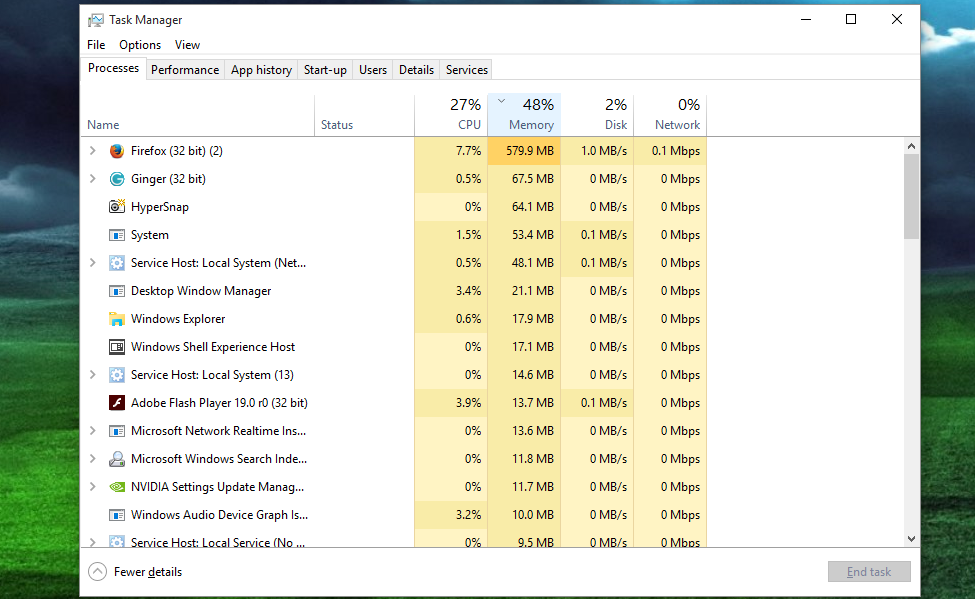This screenshot has width=975, height=599.
Task: Click the Microsoft Network Realtime Ins... icon
Action: (116, 431)
